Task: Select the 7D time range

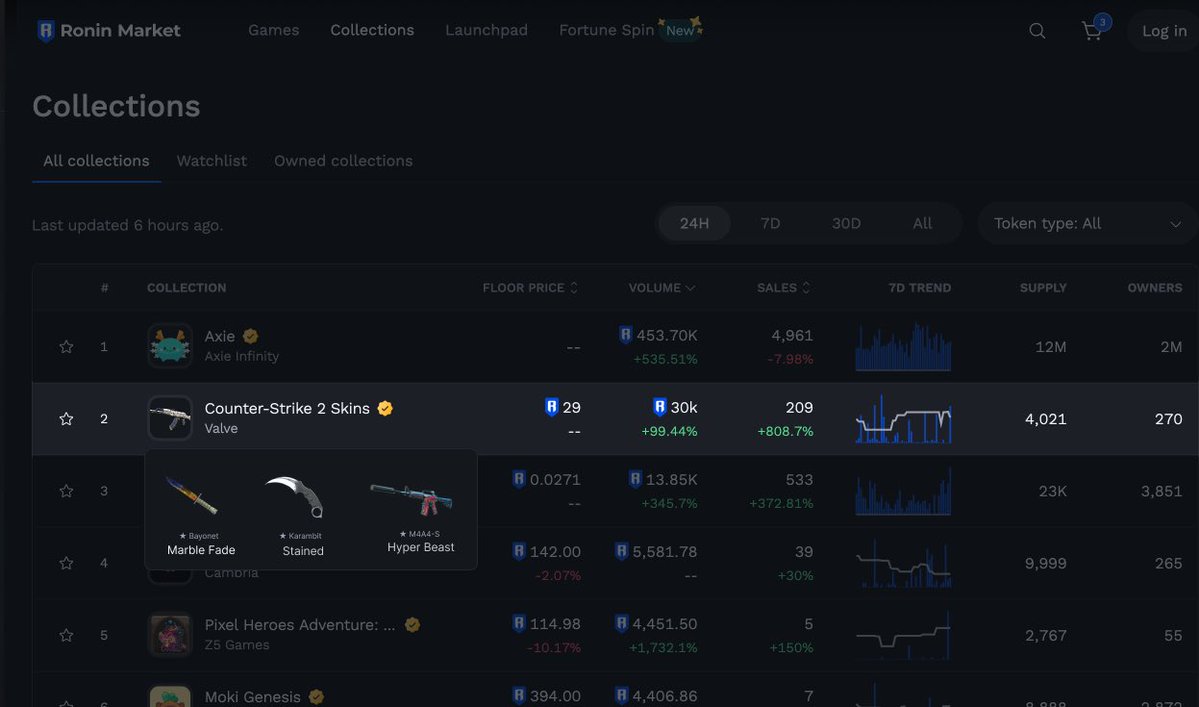Action: click(770, 224)
